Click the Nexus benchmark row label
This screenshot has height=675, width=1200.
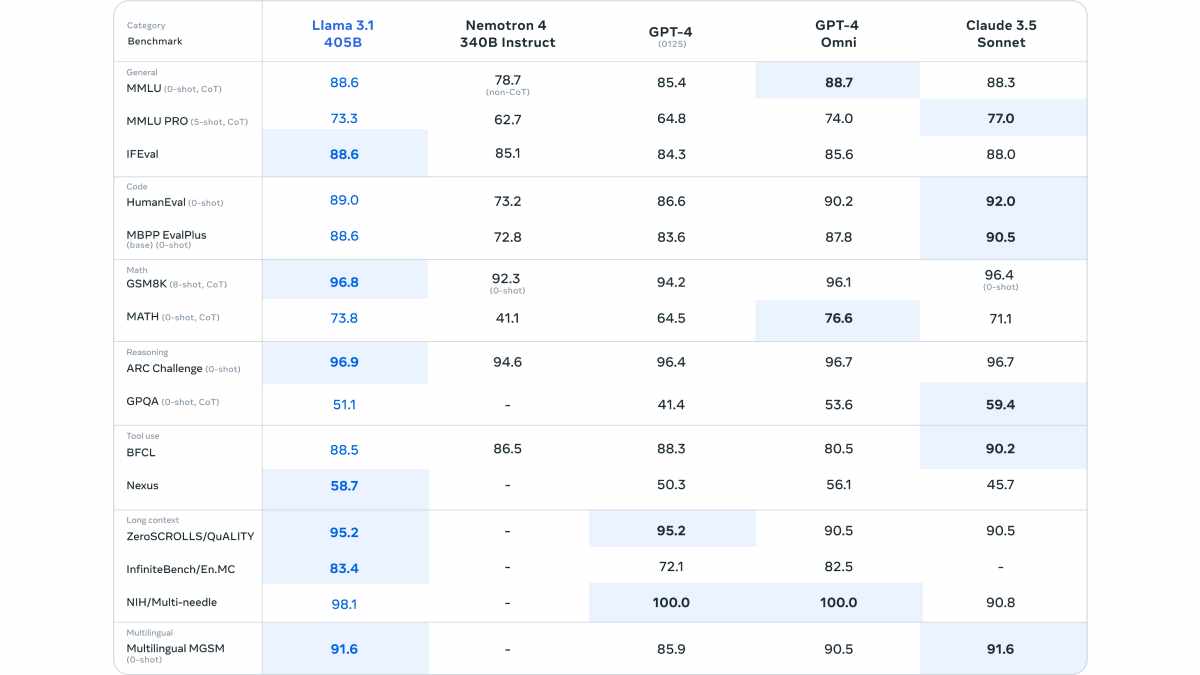142,485
